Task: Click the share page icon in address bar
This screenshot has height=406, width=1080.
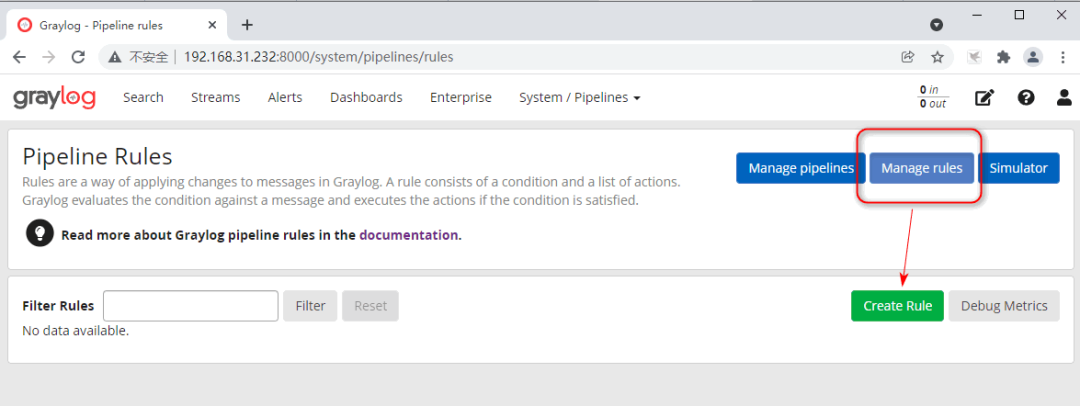Action: [x=908, y=57]
